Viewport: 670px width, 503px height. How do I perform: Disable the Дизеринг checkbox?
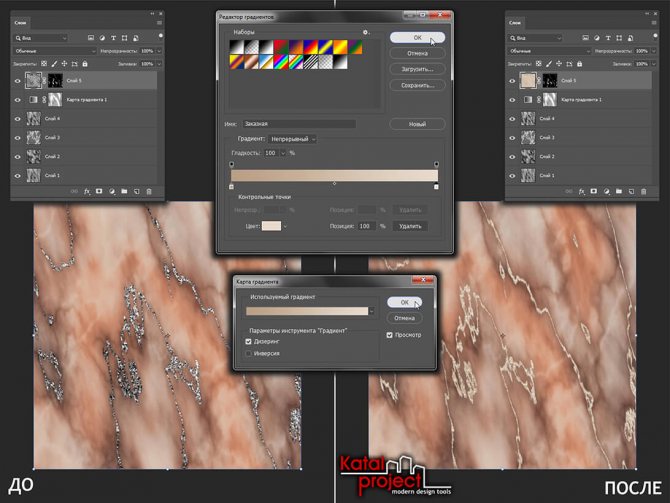pos(249,341)
